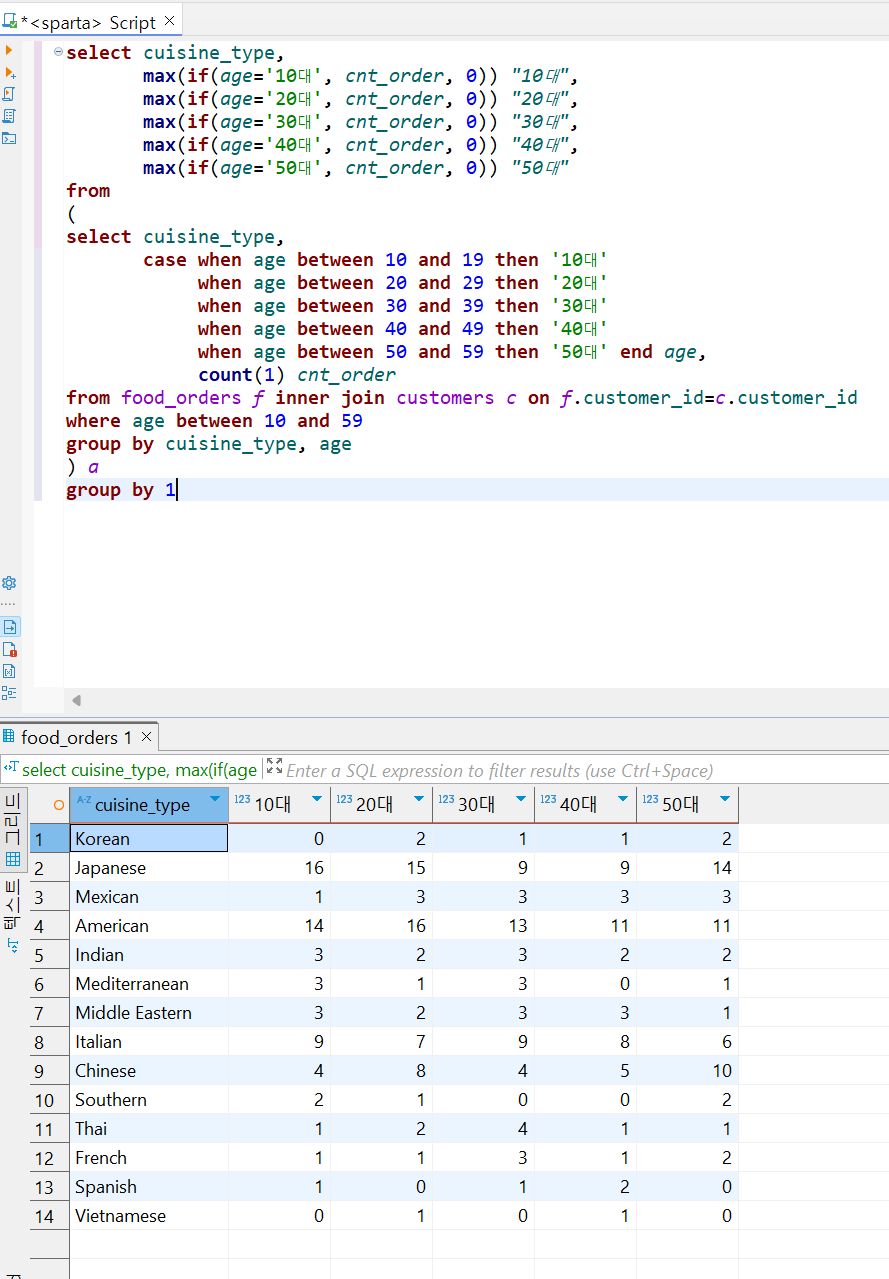Execute the full SQL script
Image resolution: width=889 pixels, height=1279 pixels.
point(10,94)
